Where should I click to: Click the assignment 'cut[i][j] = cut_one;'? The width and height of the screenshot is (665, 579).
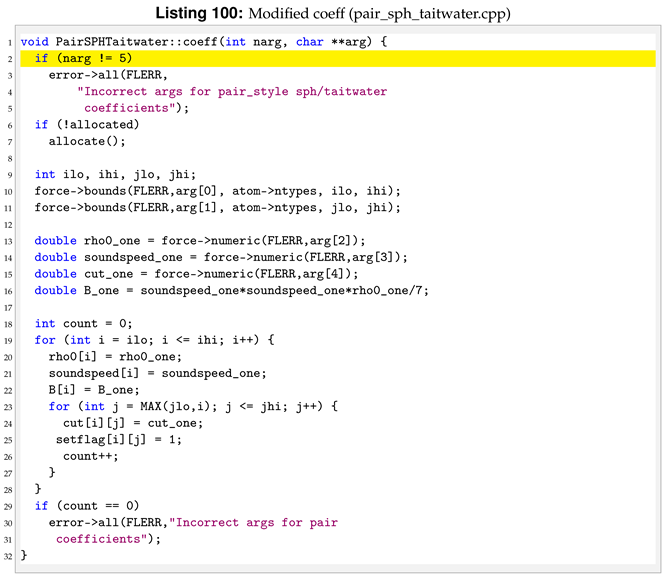(133, 423)
